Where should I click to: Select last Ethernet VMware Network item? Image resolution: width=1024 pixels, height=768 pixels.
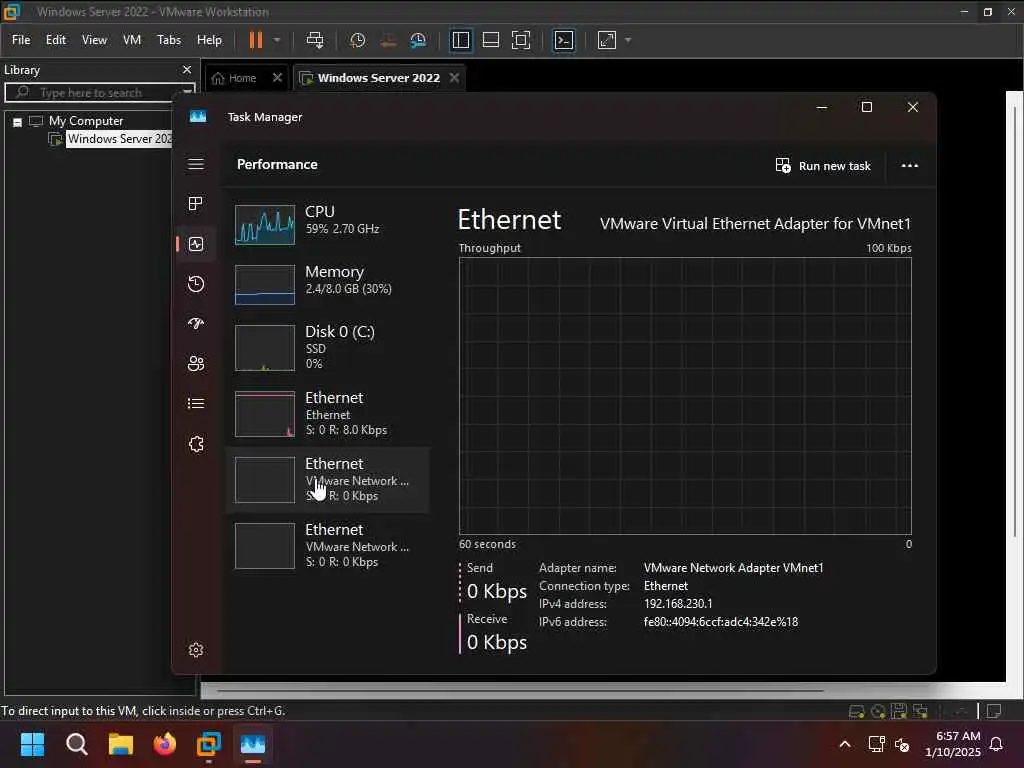[327, 546]
